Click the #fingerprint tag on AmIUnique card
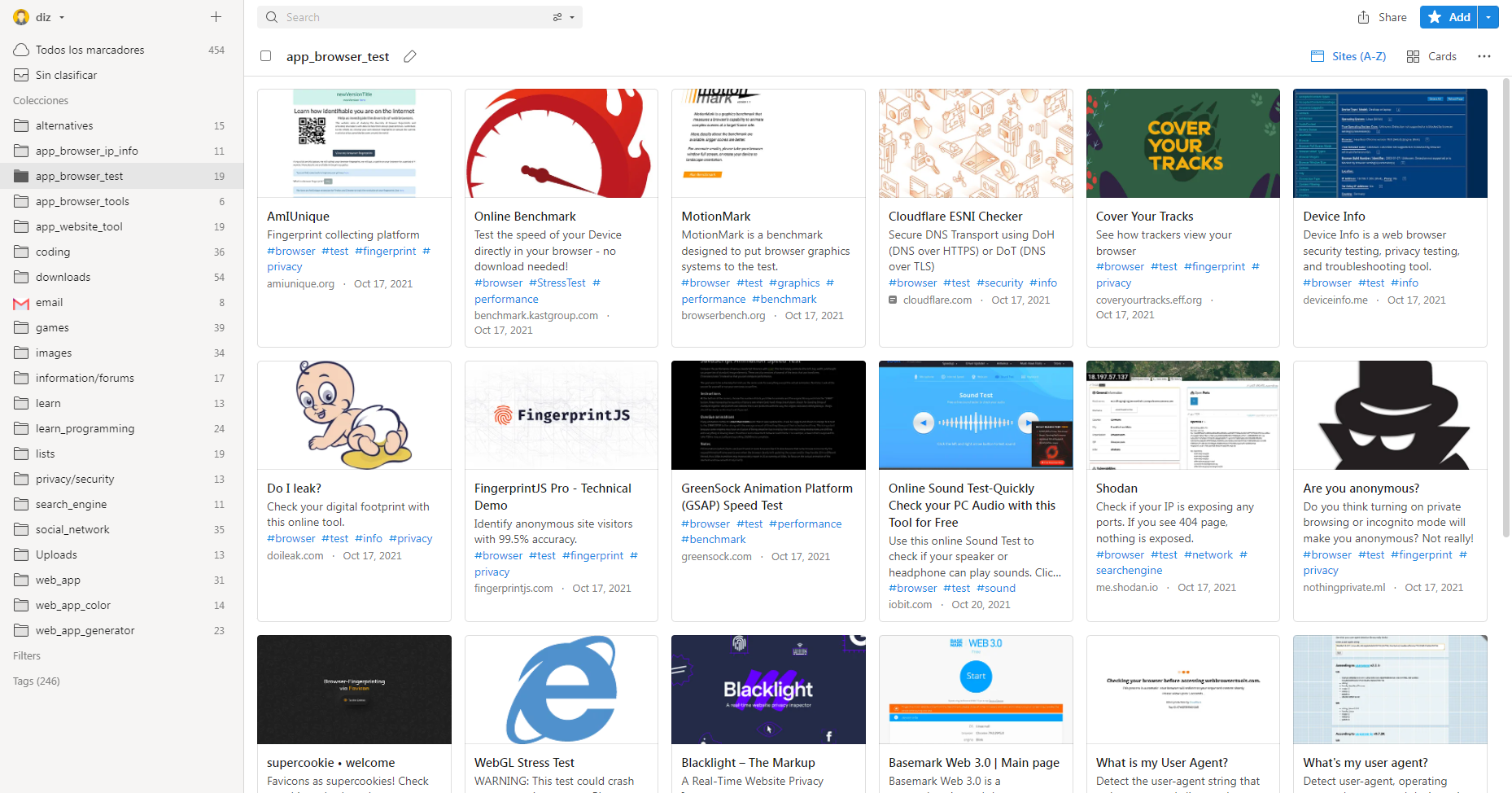The height and width of the screenshot is (793, 1512). (x=386, y=251)
